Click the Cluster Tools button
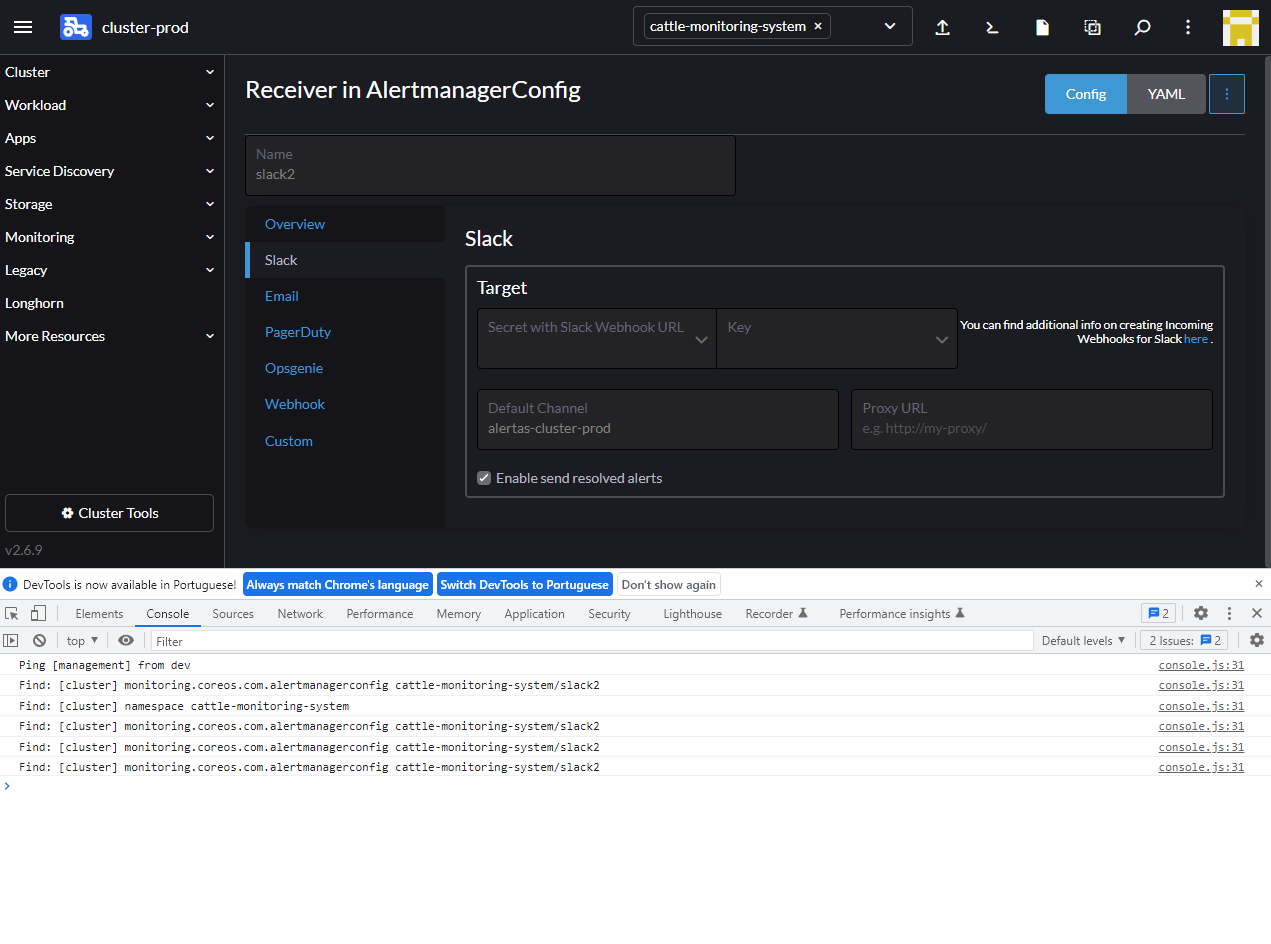 109,512
